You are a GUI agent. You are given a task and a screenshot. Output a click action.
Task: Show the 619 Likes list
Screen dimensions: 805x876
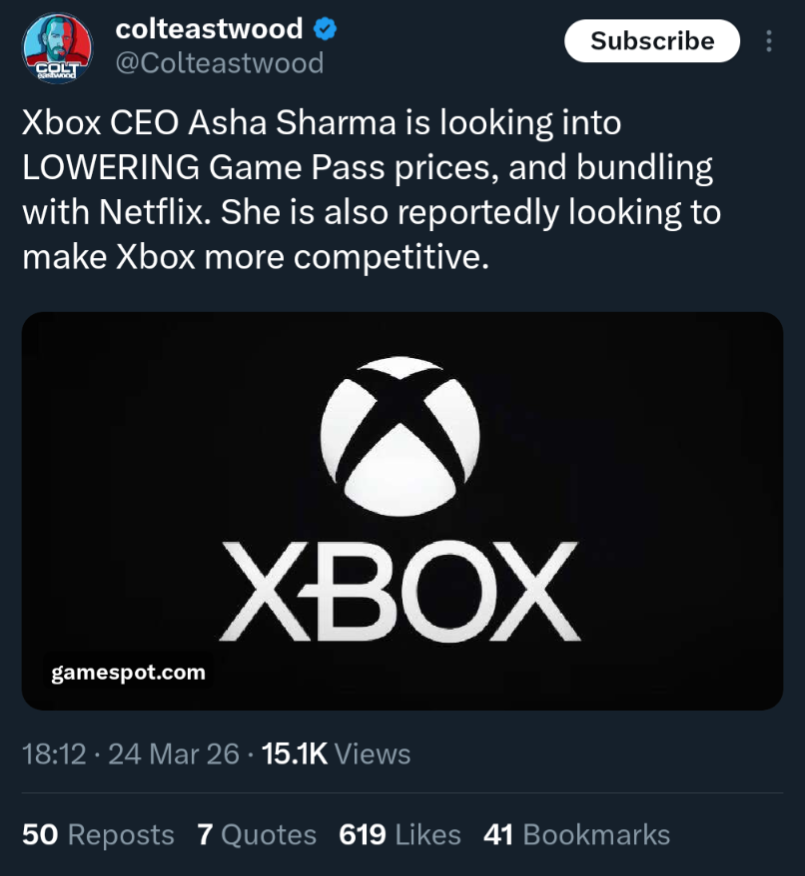click(x=400, y=834)
